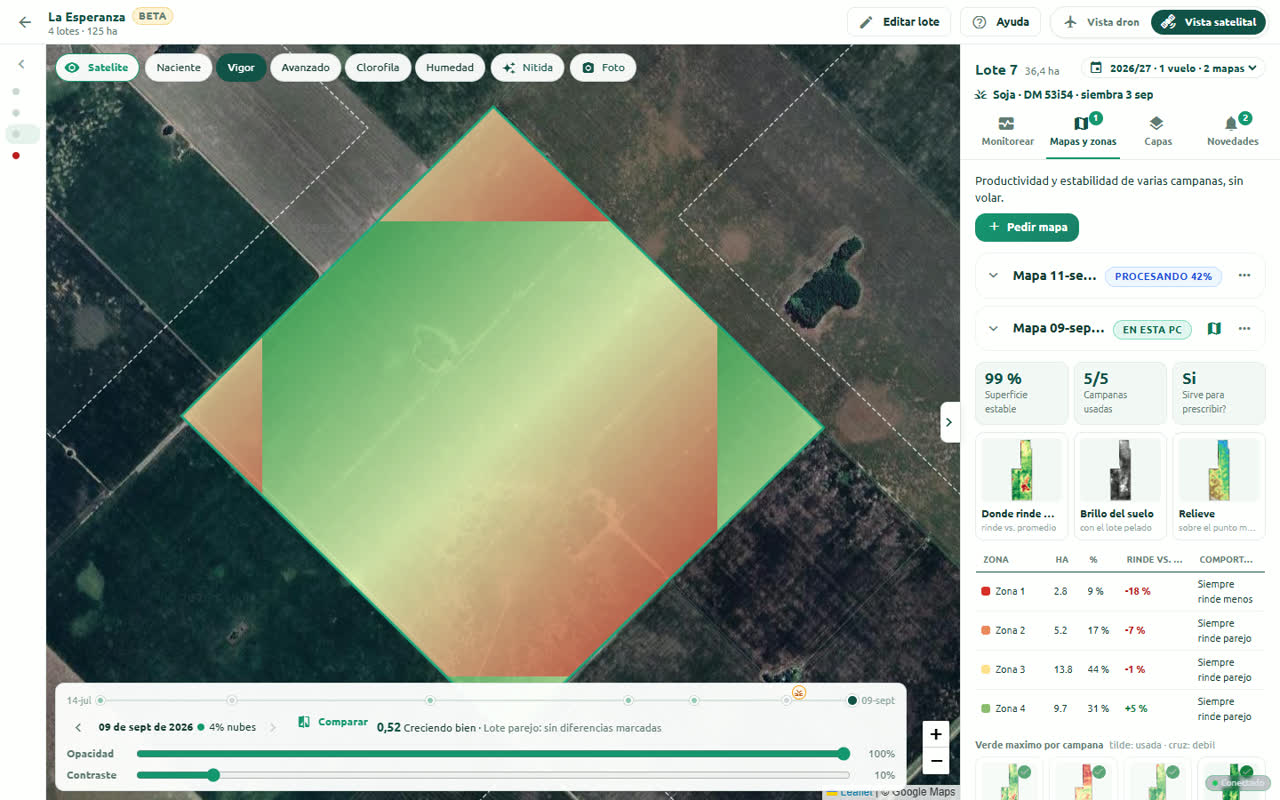The height and width of the screenshot is (800, 1280).
Task: Click the Comparar button
Action: (332, 722)
